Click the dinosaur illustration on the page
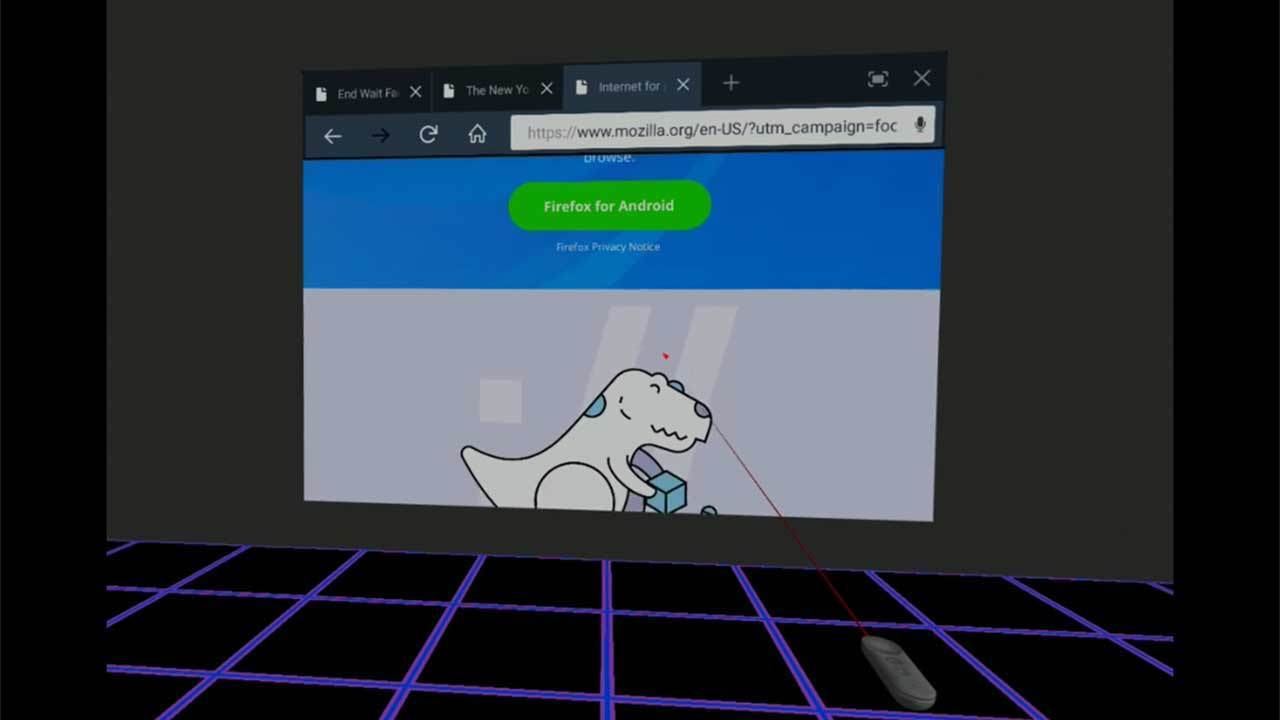This screenshot has width=1280, height=720. (588, 441)
